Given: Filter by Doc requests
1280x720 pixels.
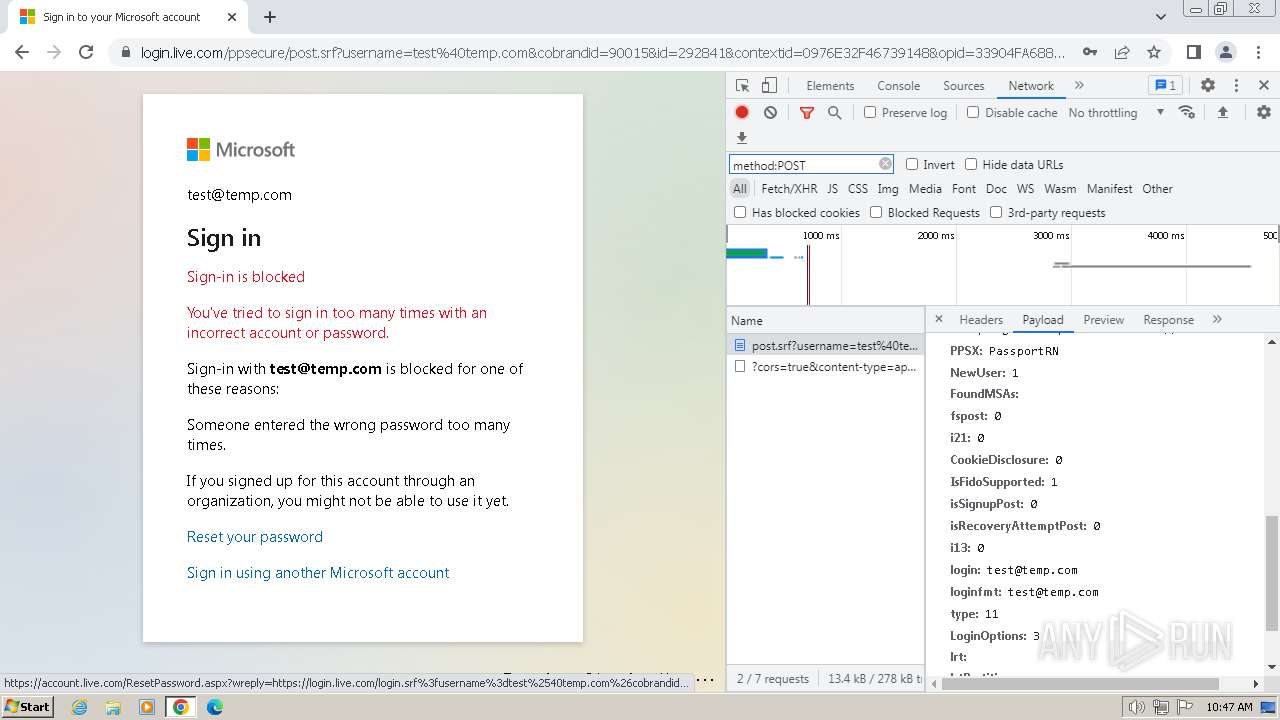Looking at the screenshot, I should coord(996,188).
